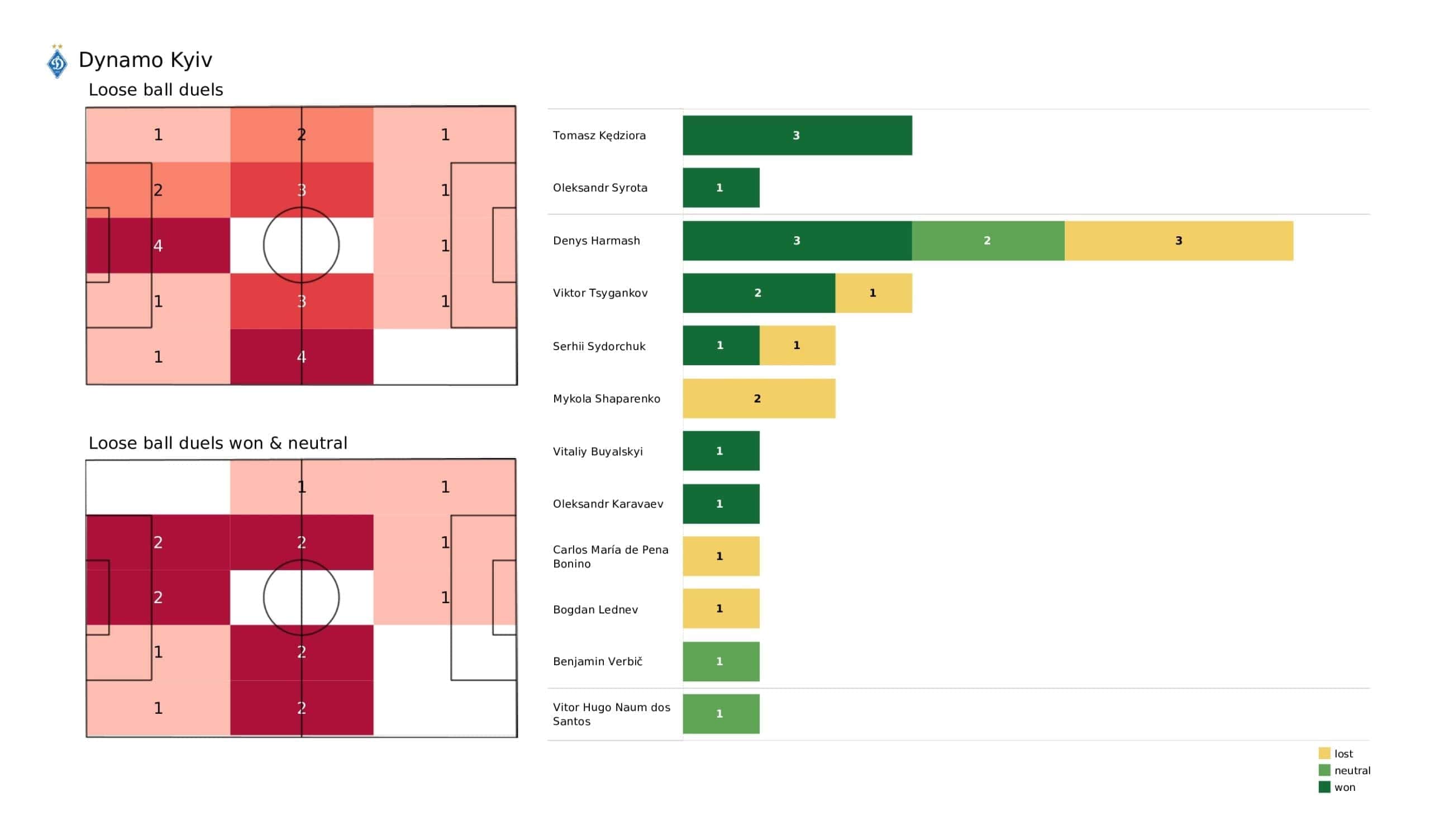Image resolution: width=1430 pixels, height=840 pixels.
Task: Select Oleksandr Karavaev's won bar
Action: 721,504
